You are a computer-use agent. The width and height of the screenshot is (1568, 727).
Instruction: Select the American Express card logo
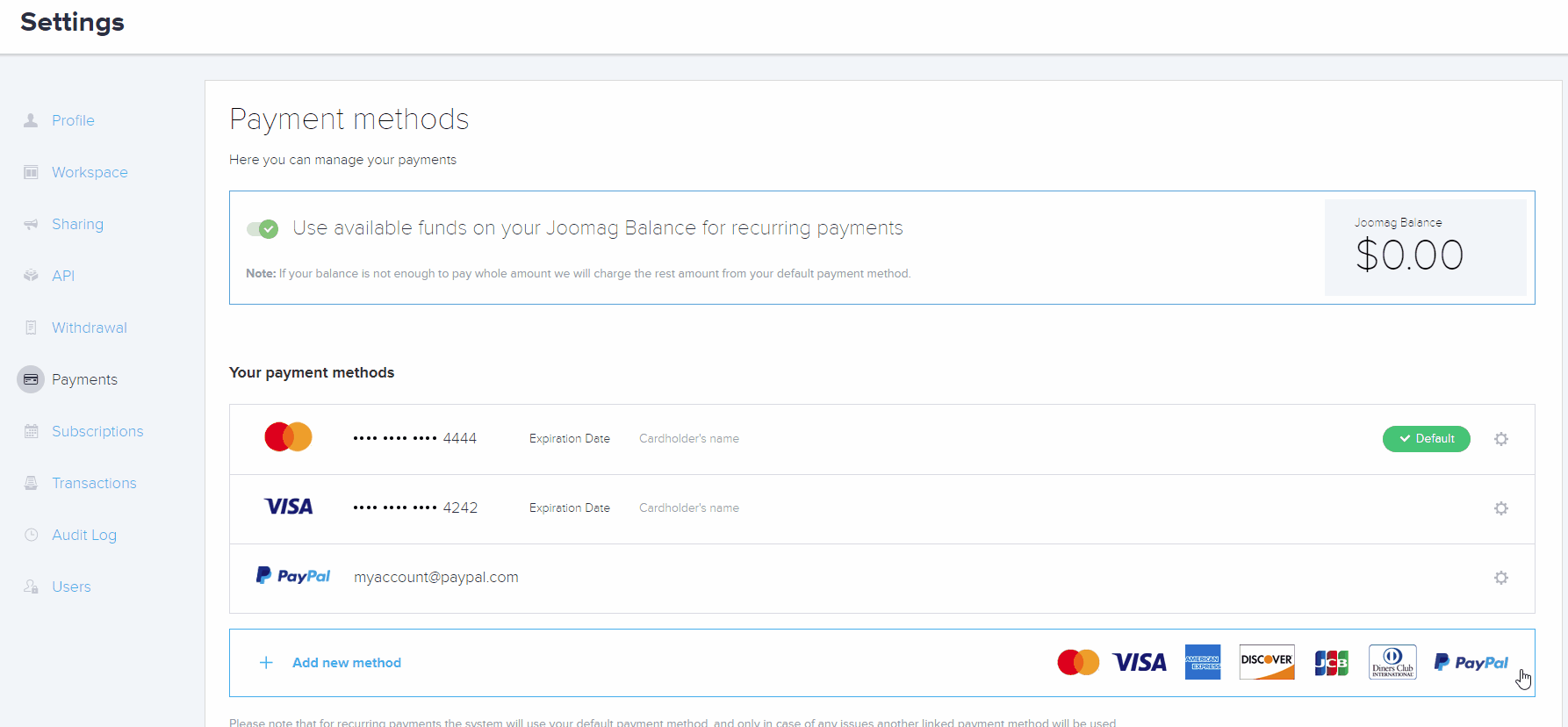click(x=1203, y=662)
